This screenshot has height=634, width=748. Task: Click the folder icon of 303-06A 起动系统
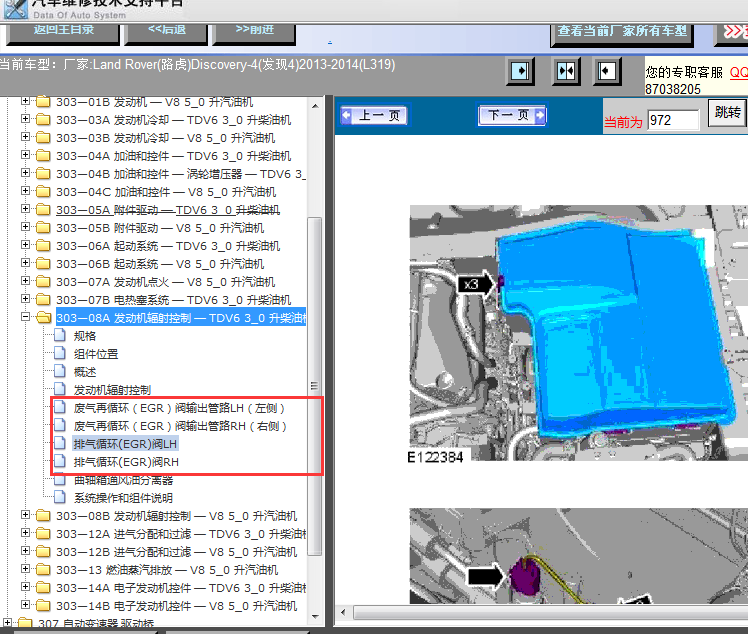point(43,246)
